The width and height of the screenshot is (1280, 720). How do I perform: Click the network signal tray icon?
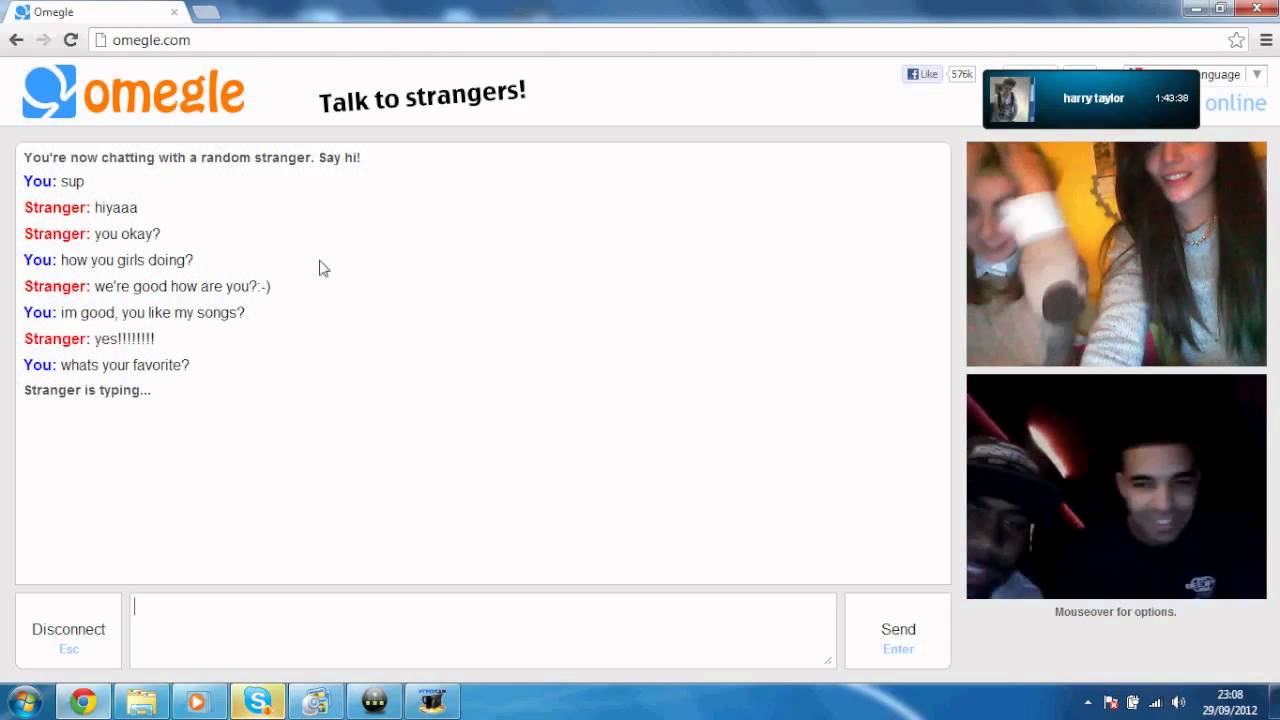click(1155, 703)
